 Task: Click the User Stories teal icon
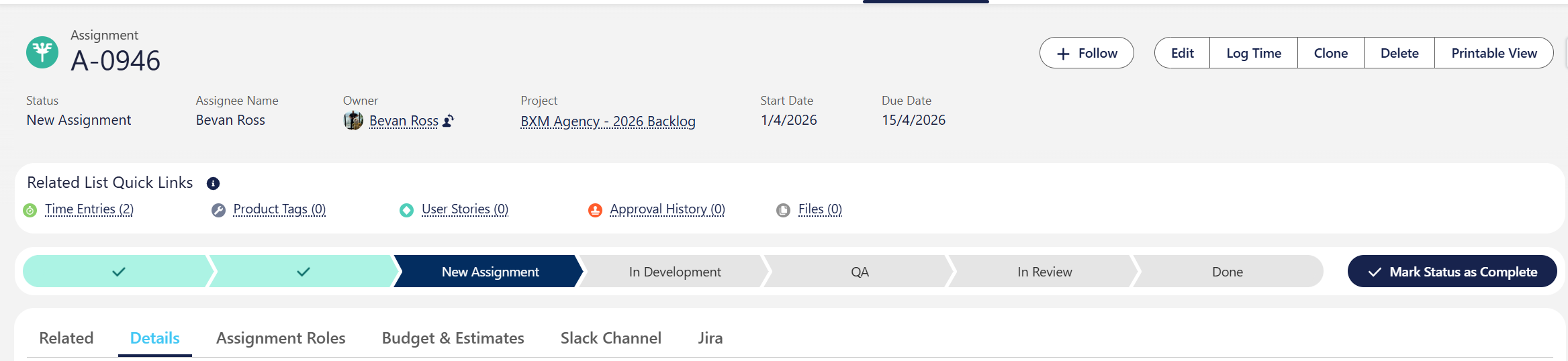tap(406, 211)
